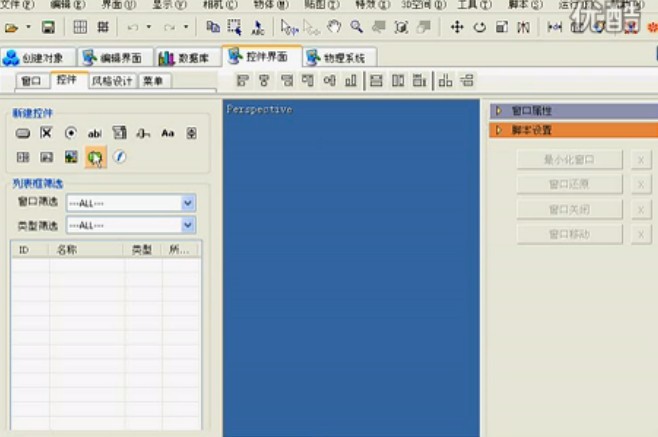
Task: Open the undo history dropdown arrow
Action: pos(149,27)
